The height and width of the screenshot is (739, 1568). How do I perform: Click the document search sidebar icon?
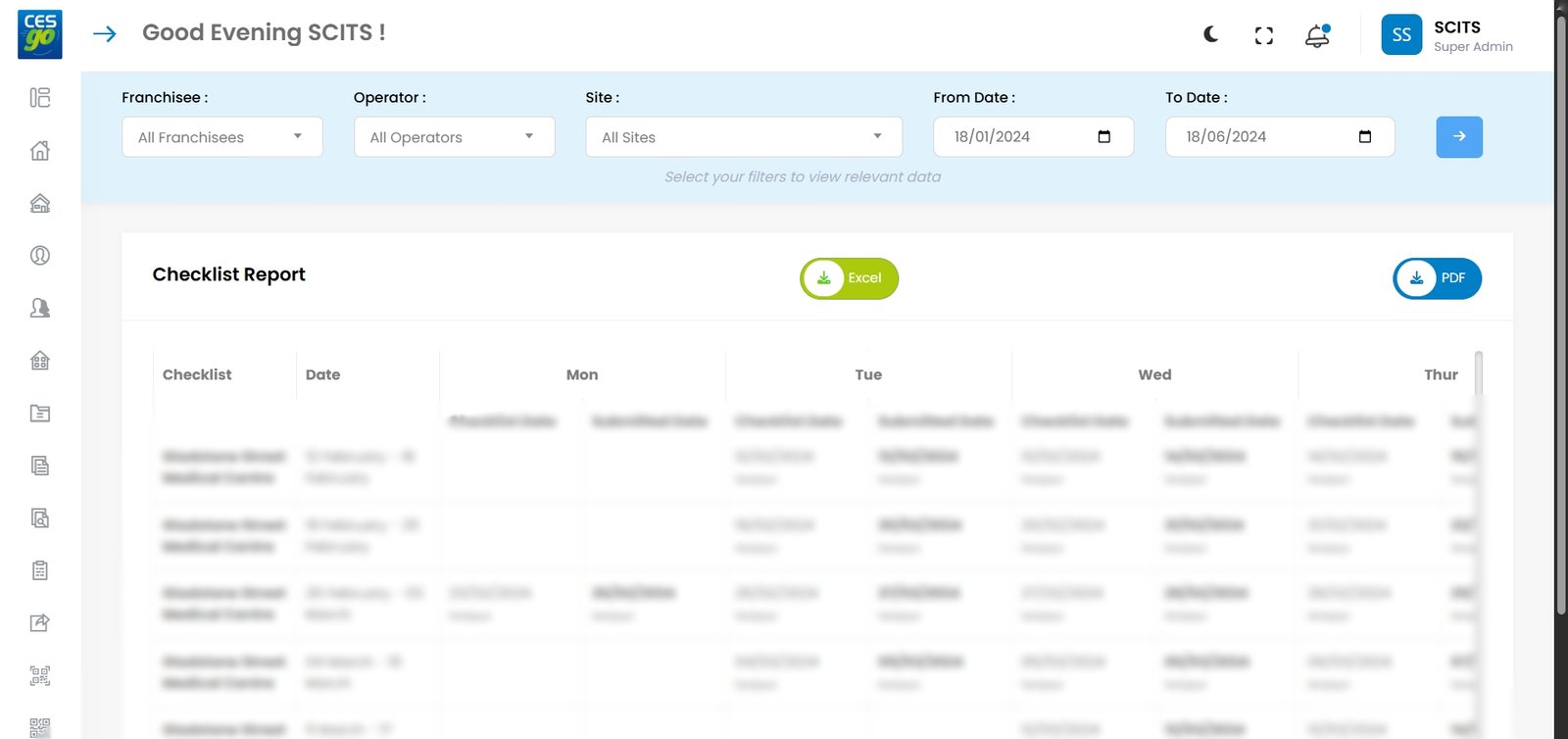pyautogui.click(x=40, y=517)
